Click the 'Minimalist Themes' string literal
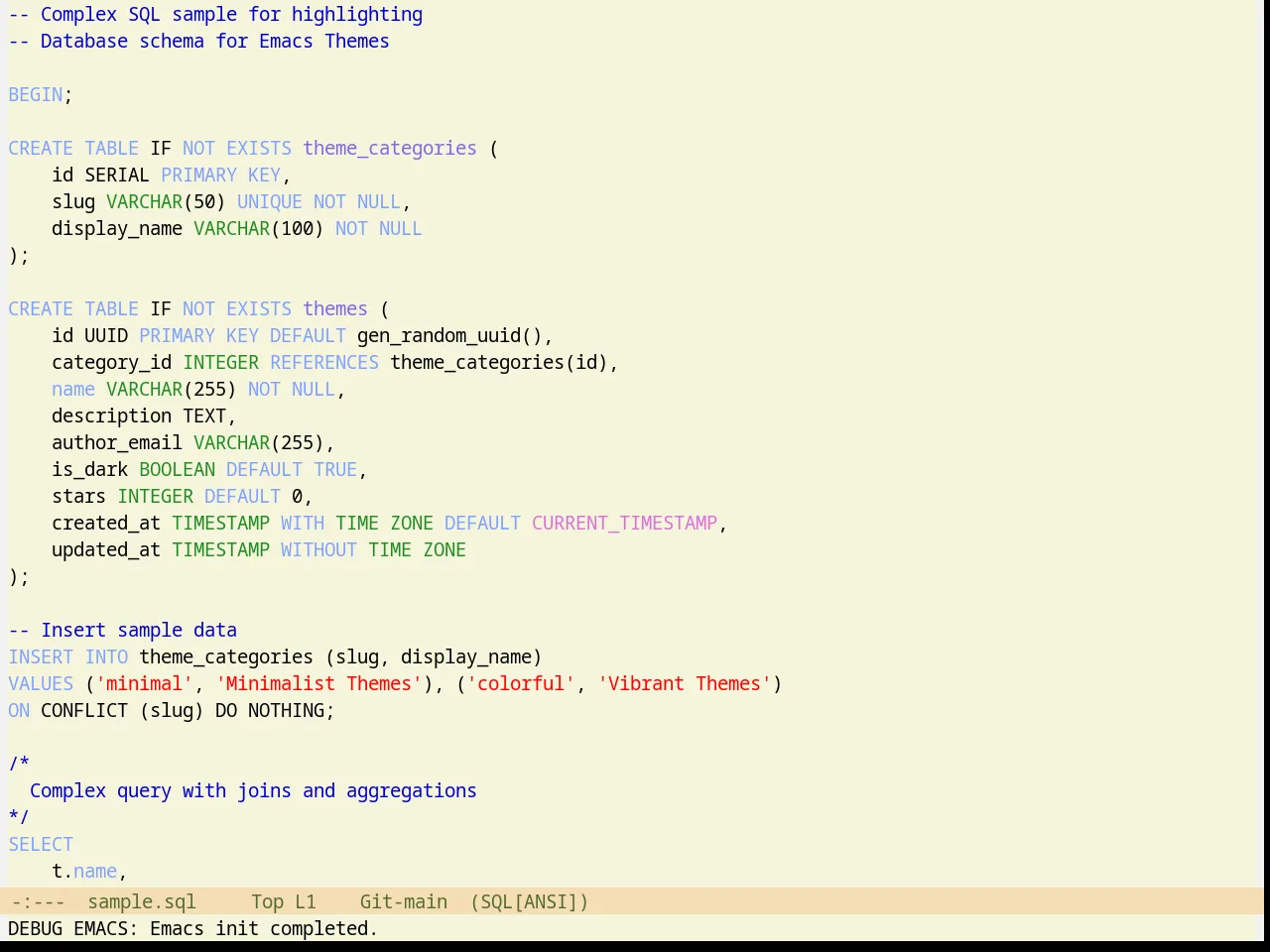This screenshot has width=1270, height=952. 318,683
